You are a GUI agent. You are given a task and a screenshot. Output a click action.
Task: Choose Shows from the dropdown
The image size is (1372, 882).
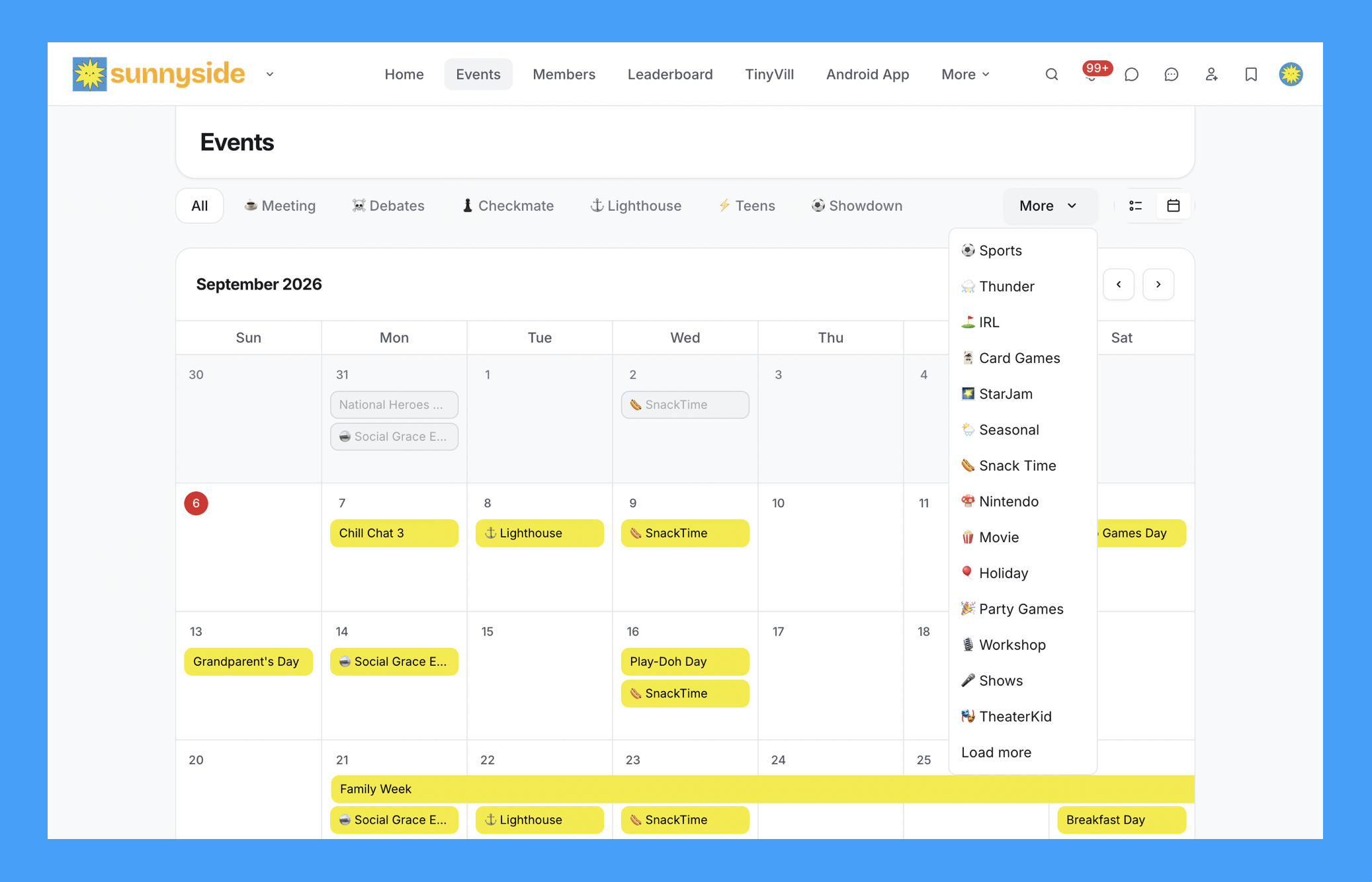pos(1023,680)
